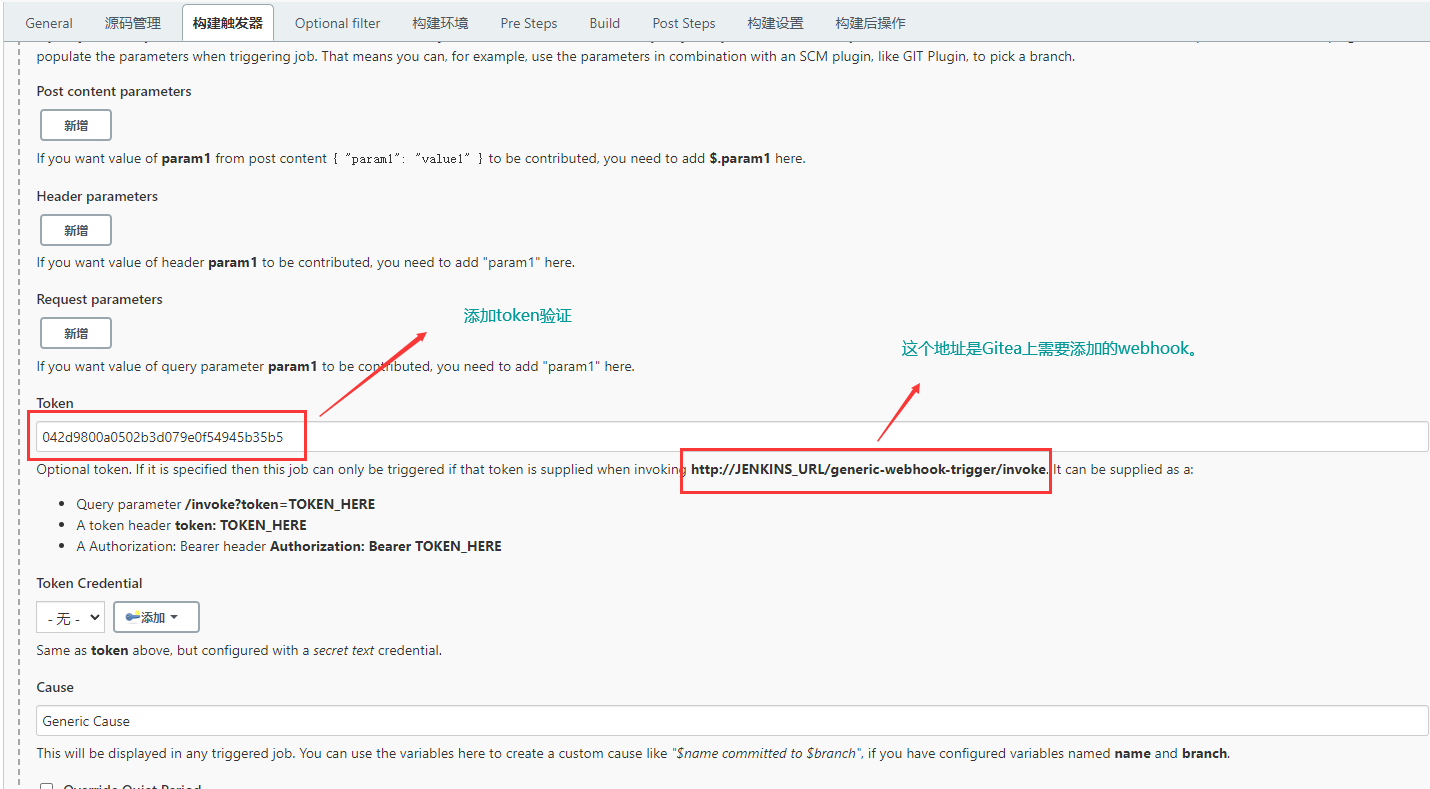
Task: Go to the Optional filter tab
Action: click(337, 23)
